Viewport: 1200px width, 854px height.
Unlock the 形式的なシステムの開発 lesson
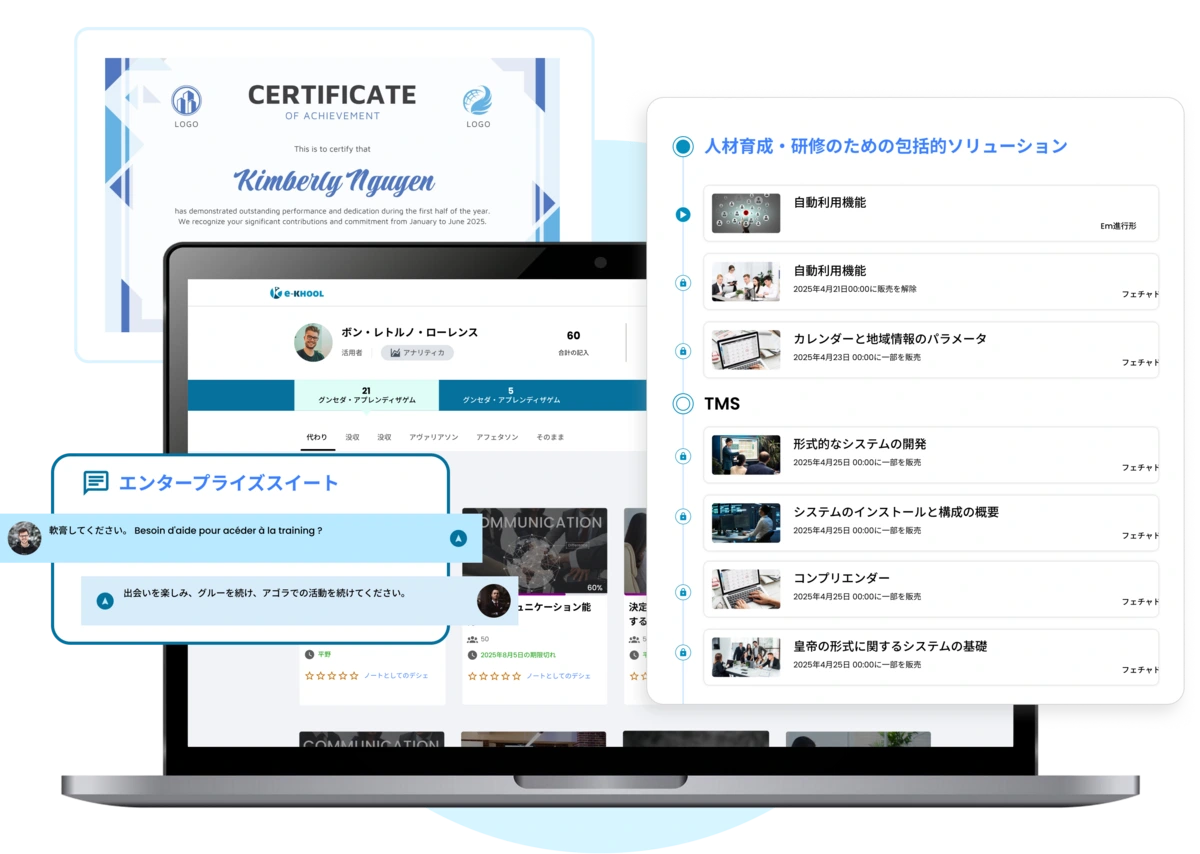click(x=681, y=455)
